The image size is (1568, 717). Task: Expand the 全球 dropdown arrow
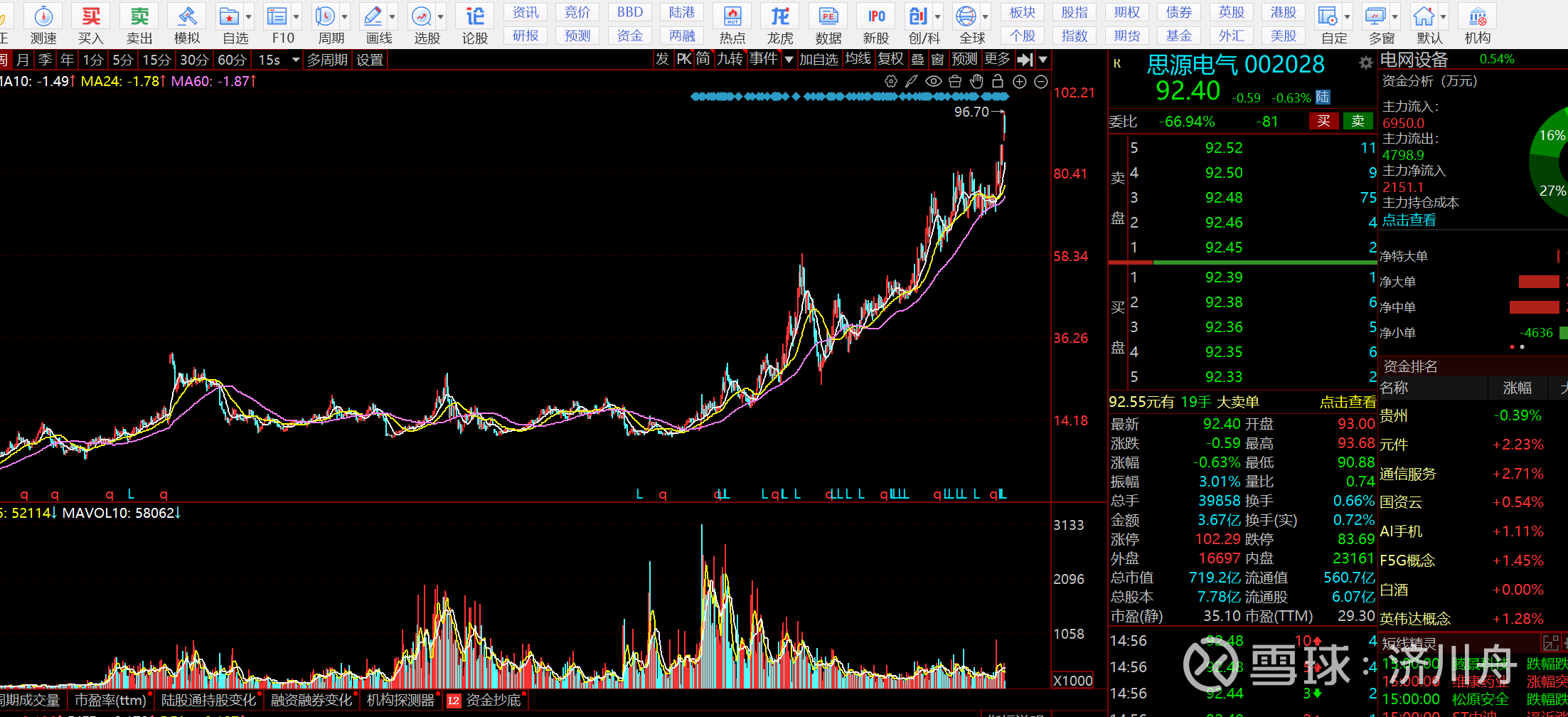coord(986,16)
